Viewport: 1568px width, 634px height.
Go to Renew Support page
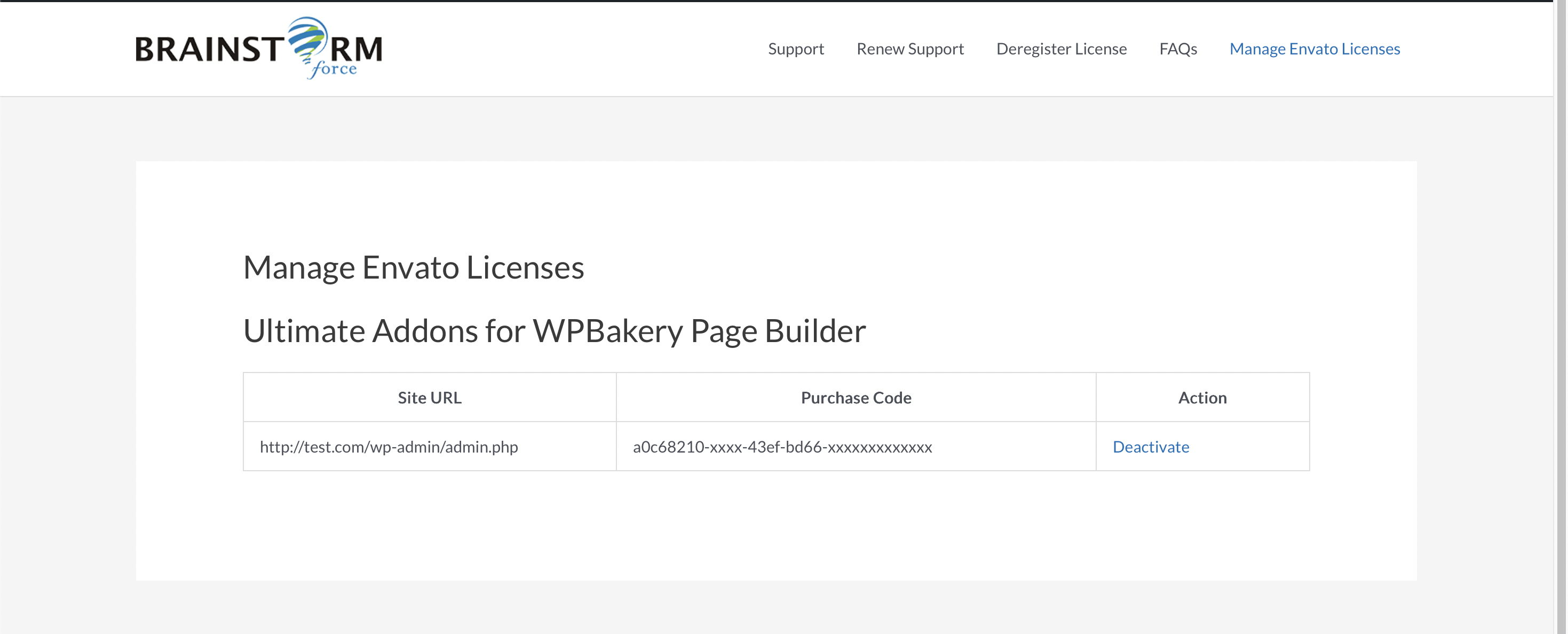910,49
